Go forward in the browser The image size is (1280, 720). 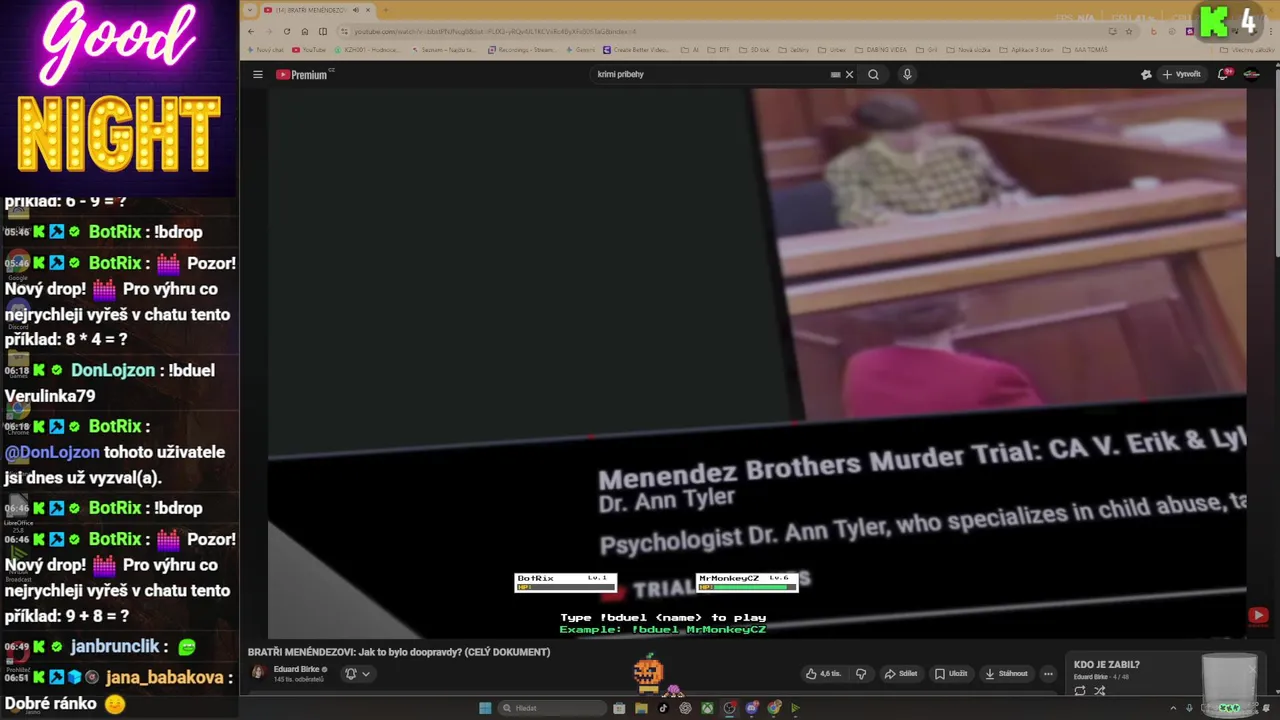tap(269, 31)
